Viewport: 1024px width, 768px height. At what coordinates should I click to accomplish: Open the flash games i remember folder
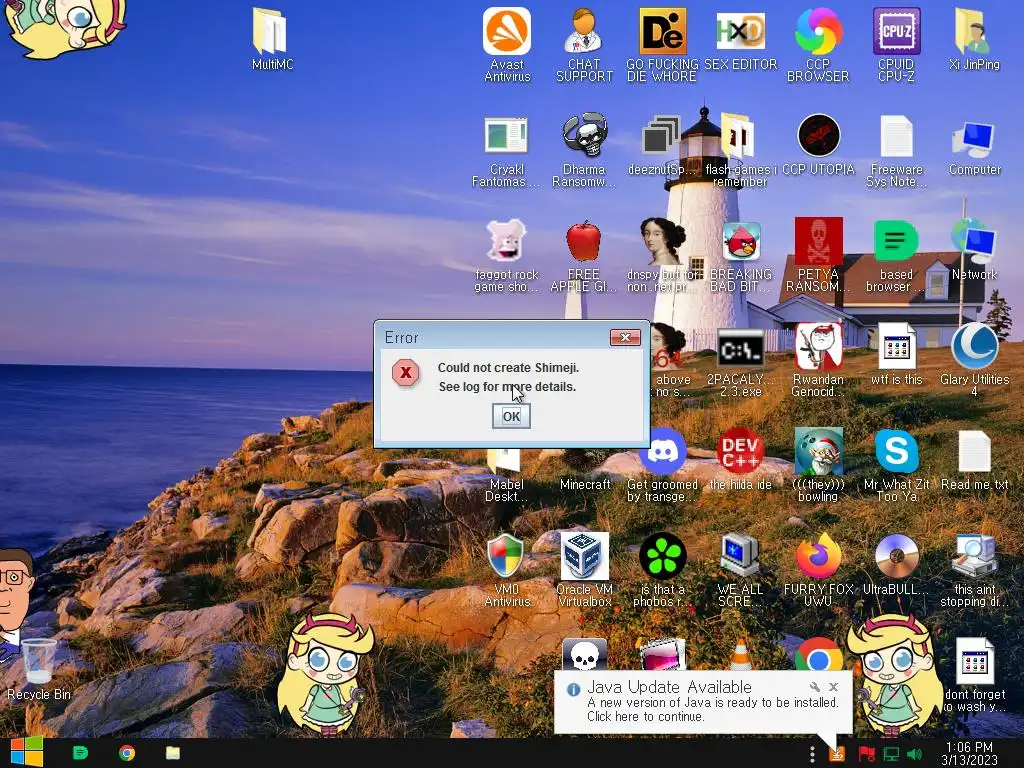coord(740,150)
